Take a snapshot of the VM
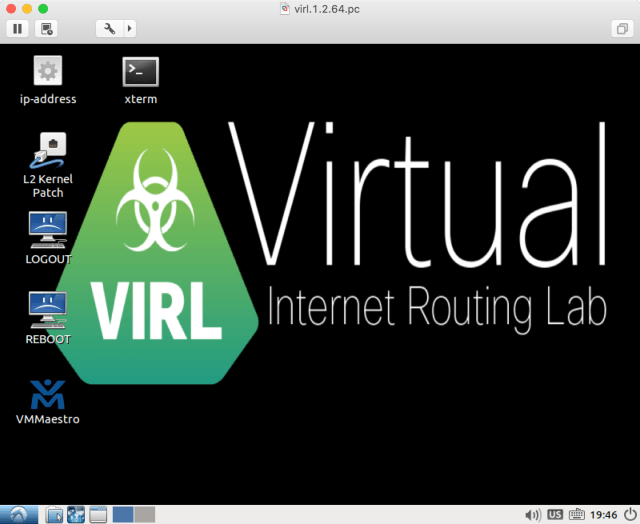 tap(46, 29)
